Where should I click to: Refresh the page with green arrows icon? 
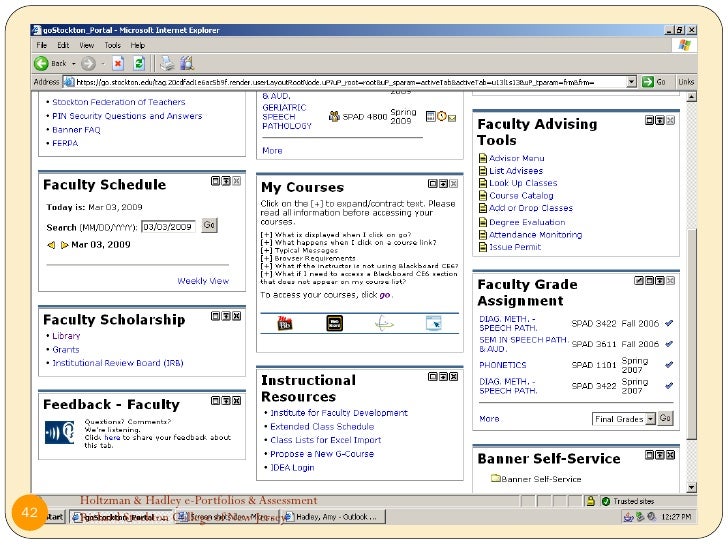pyautogui.click(x=139, y=63)
